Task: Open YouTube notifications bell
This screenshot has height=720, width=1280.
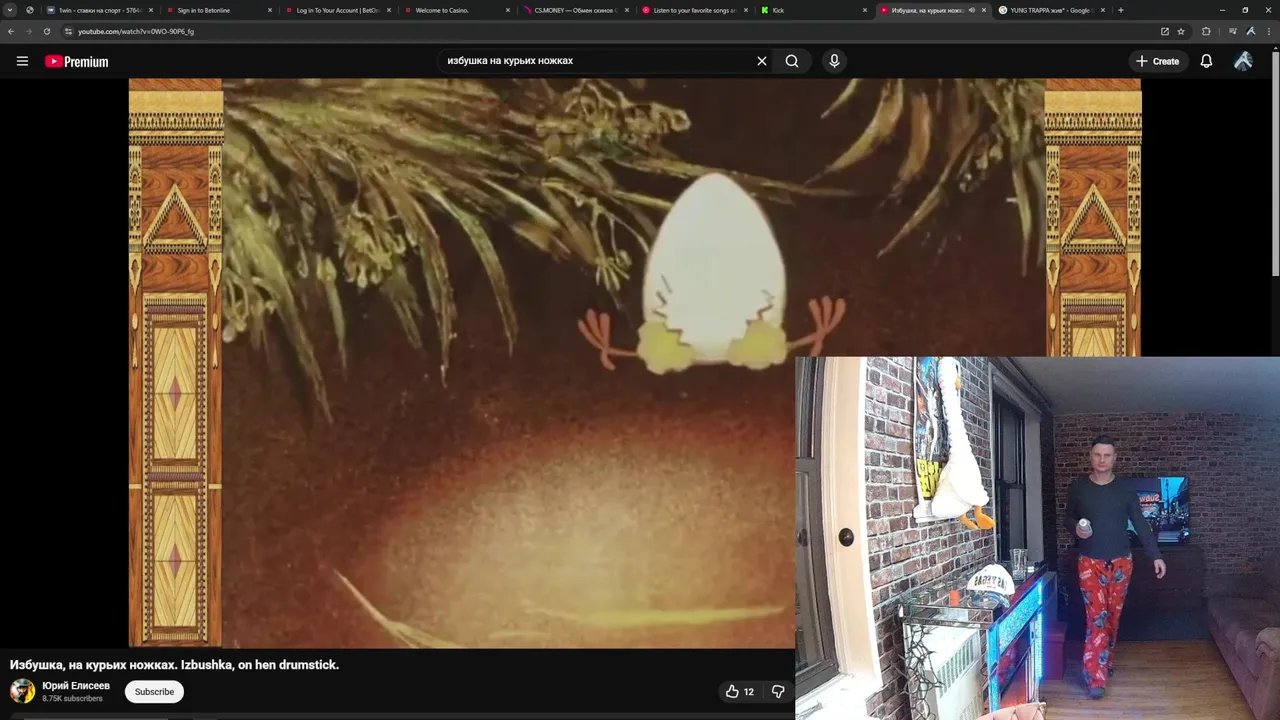Action: coord(1206,61)
